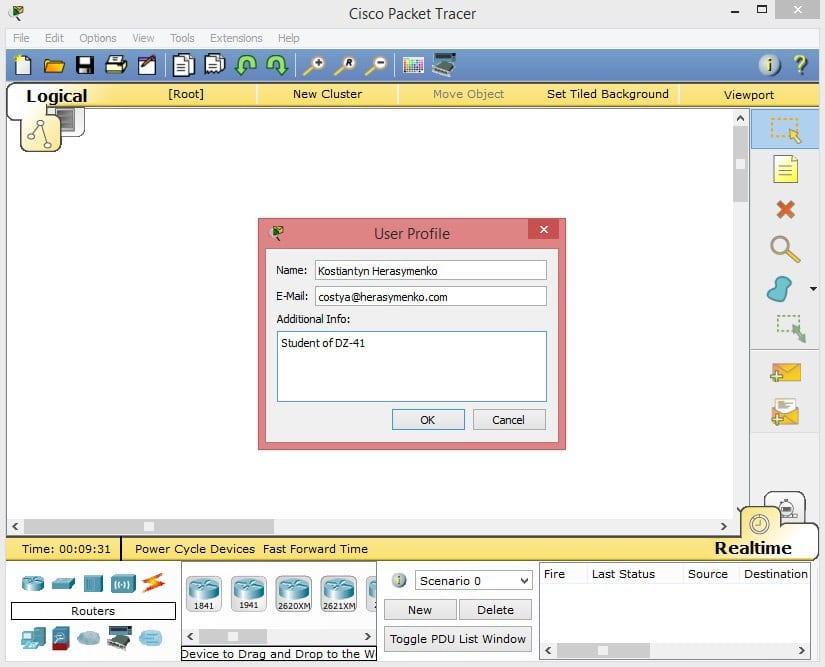Click Set Tiled Background button
825x667 pixels.
pyautogui.click(x=608, y=94)
